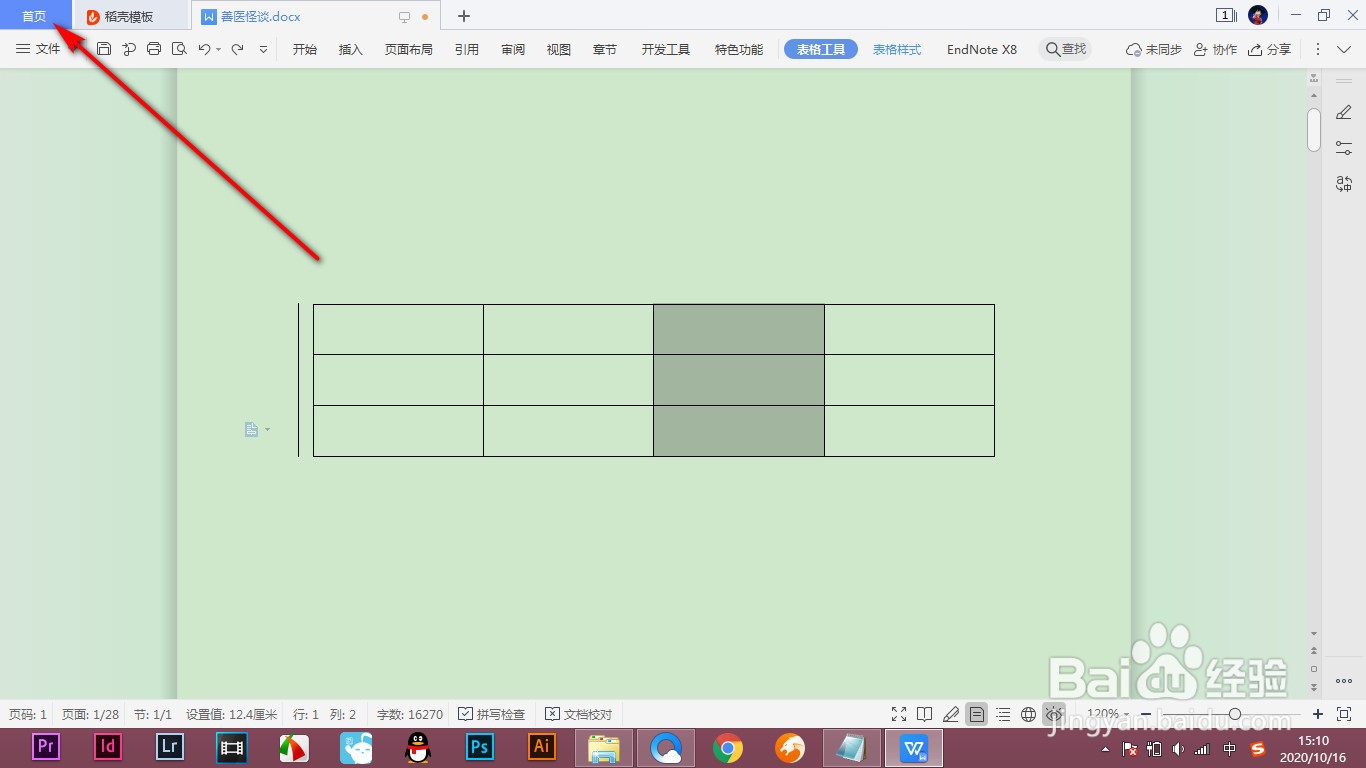Click the 协作 collaborate button

1216,49
